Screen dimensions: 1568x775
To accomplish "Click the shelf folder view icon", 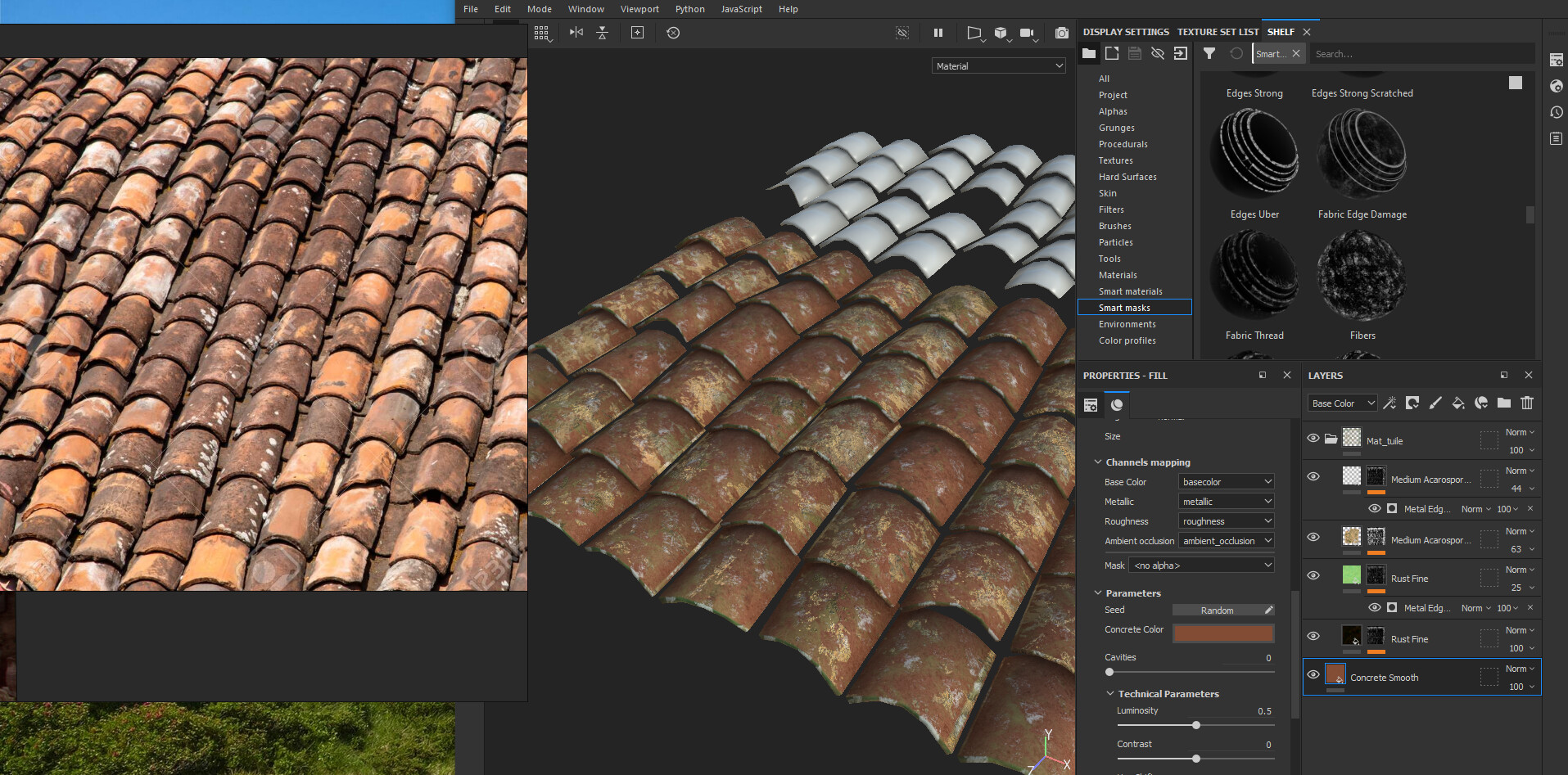I will (x=1089, y=53).
